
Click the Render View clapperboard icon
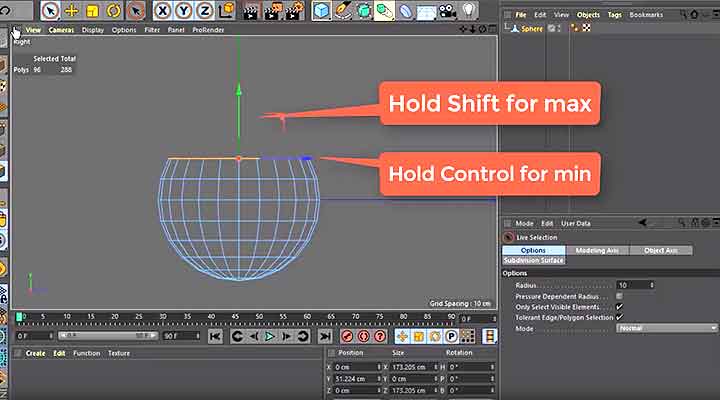coord(247,11)
